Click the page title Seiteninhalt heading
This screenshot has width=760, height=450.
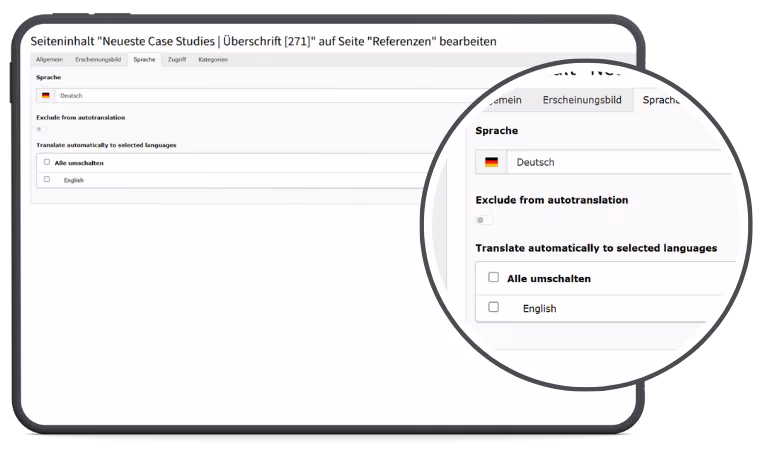click(x=263, y=42)
